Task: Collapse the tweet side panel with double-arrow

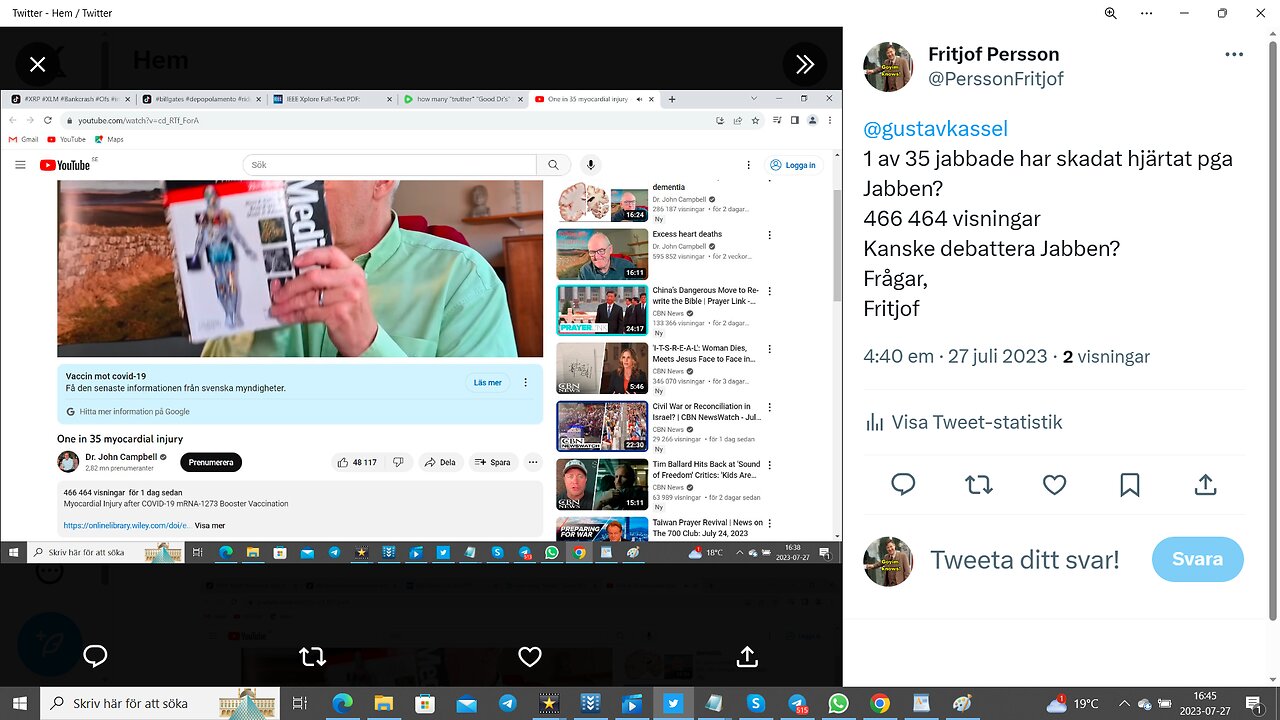Action: click(805, 64)
